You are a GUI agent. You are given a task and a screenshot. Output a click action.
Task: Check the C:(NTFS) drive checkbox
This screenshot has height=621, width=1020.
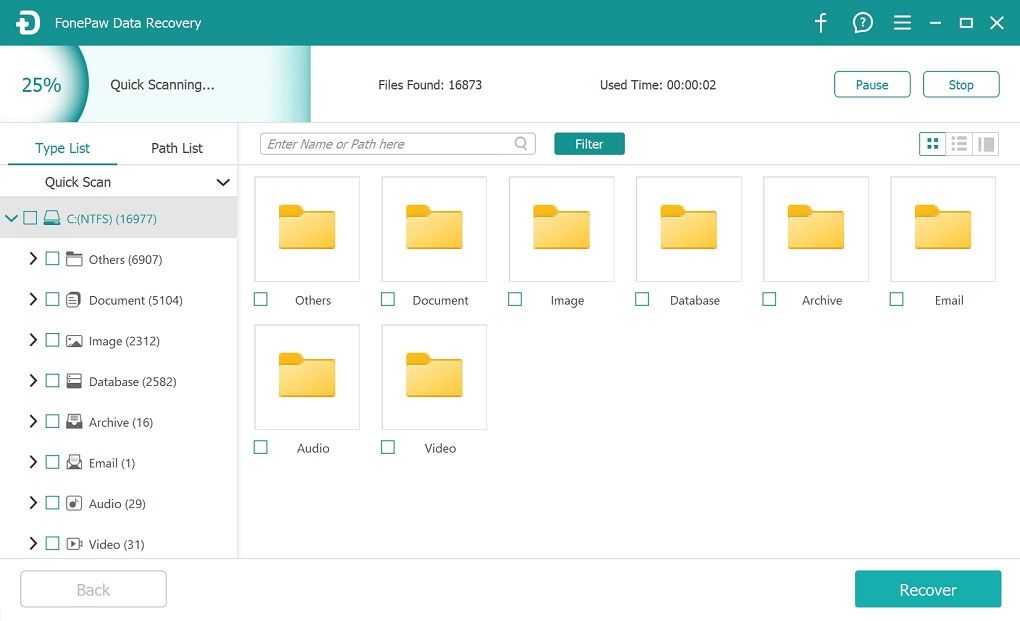click(29, 218)
